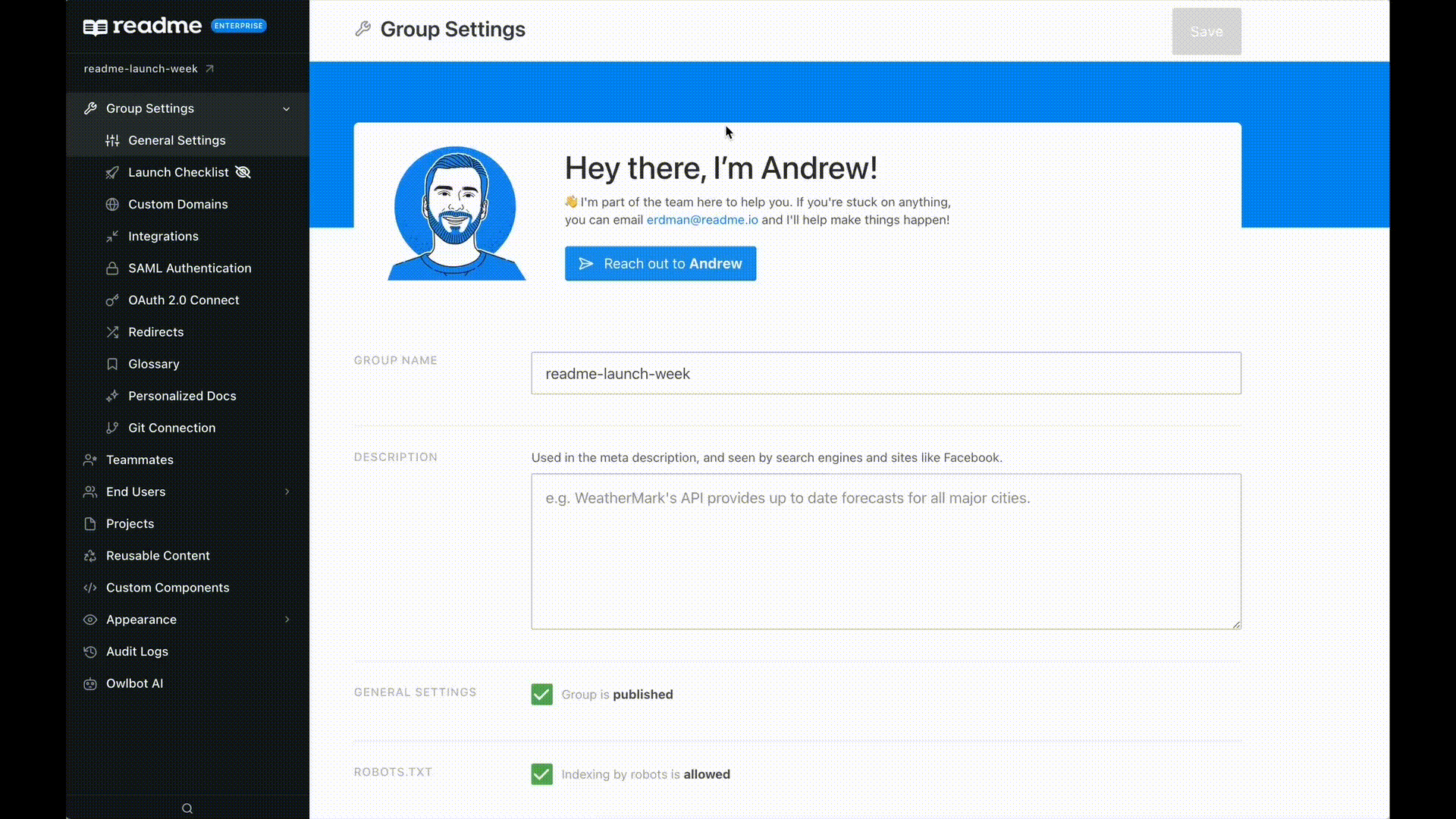This screenshot has height=819, width=1456.
Task: Click the End Users people icon
Action: pyautogui.click(x=90, y=491)
